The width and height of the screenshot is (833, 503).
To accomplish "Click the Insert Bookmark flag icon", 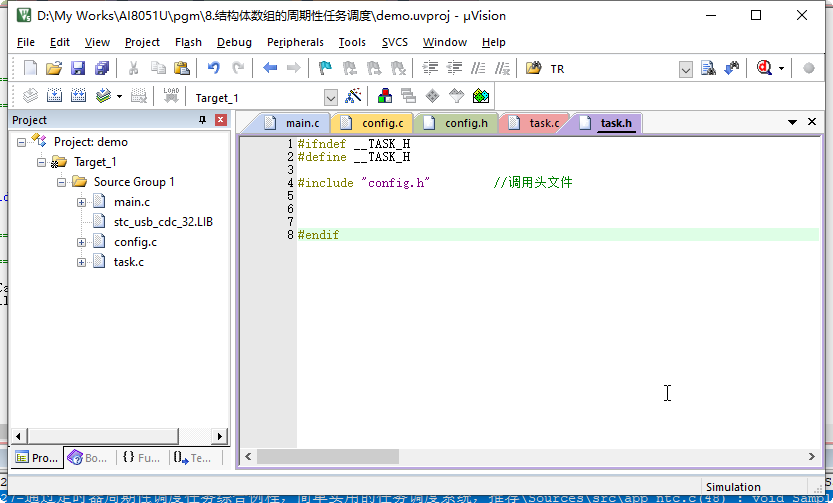I will point(325,68).
